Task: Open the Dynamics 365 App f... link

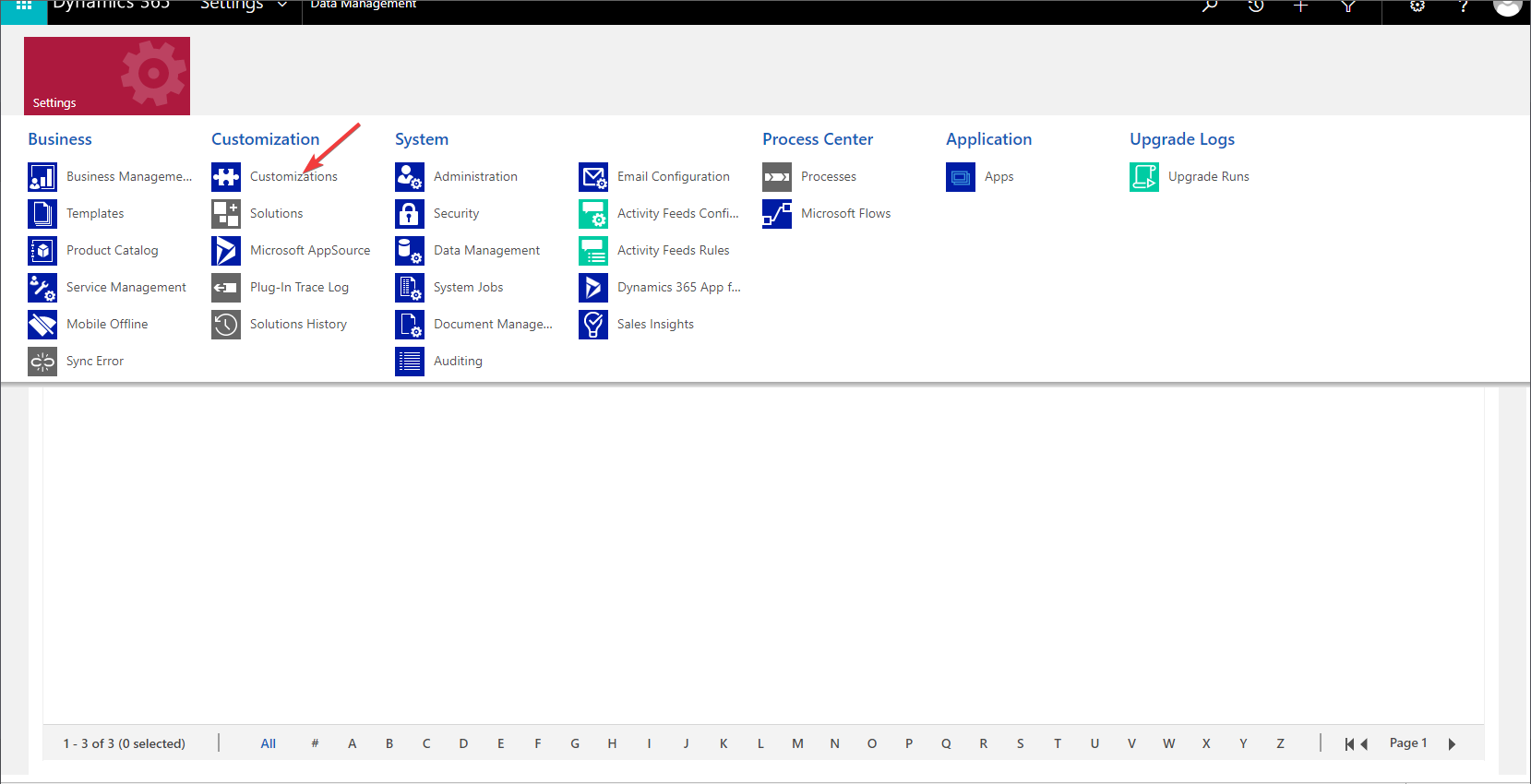Action: 679,288
